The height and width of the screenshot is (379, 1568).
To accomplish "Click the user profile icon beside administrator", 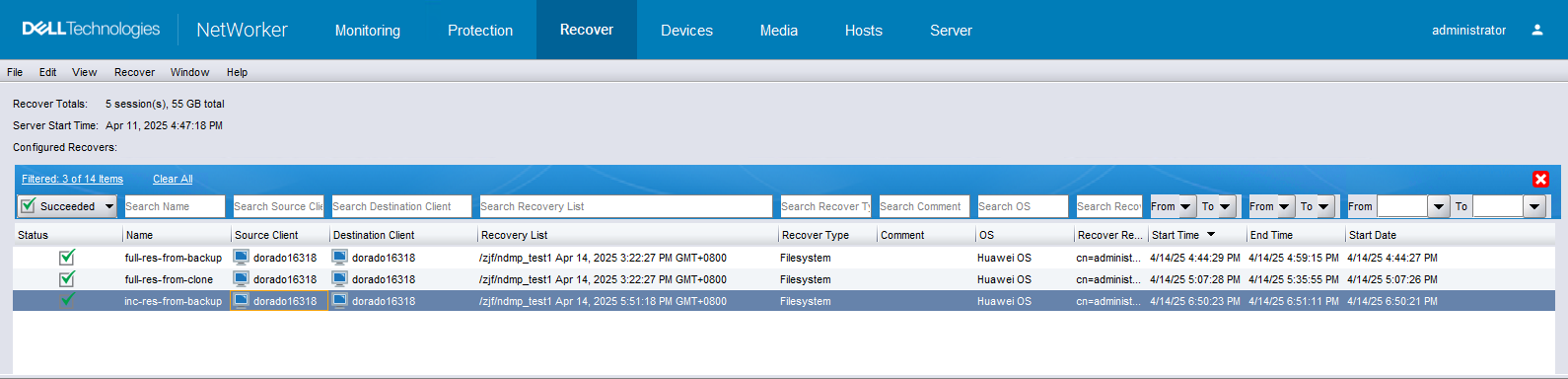I will [1536, 30].
